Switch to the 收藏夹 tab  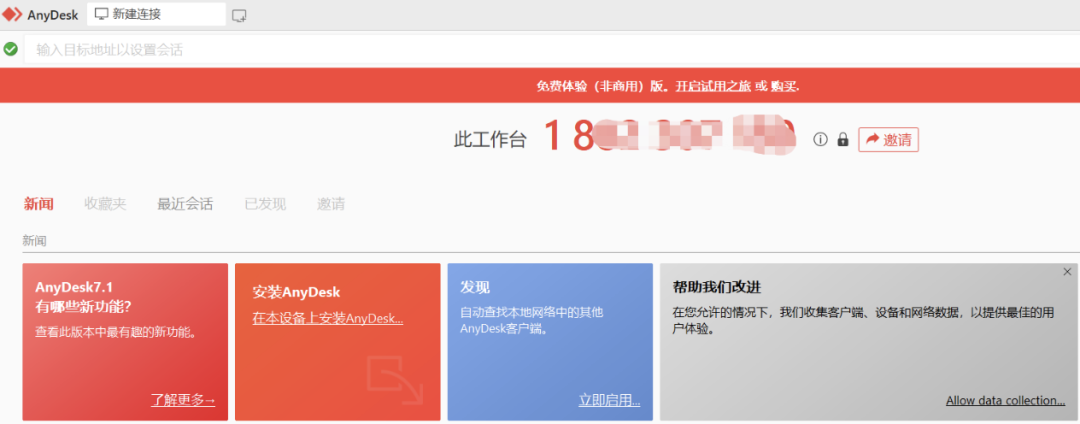point(105,204)
